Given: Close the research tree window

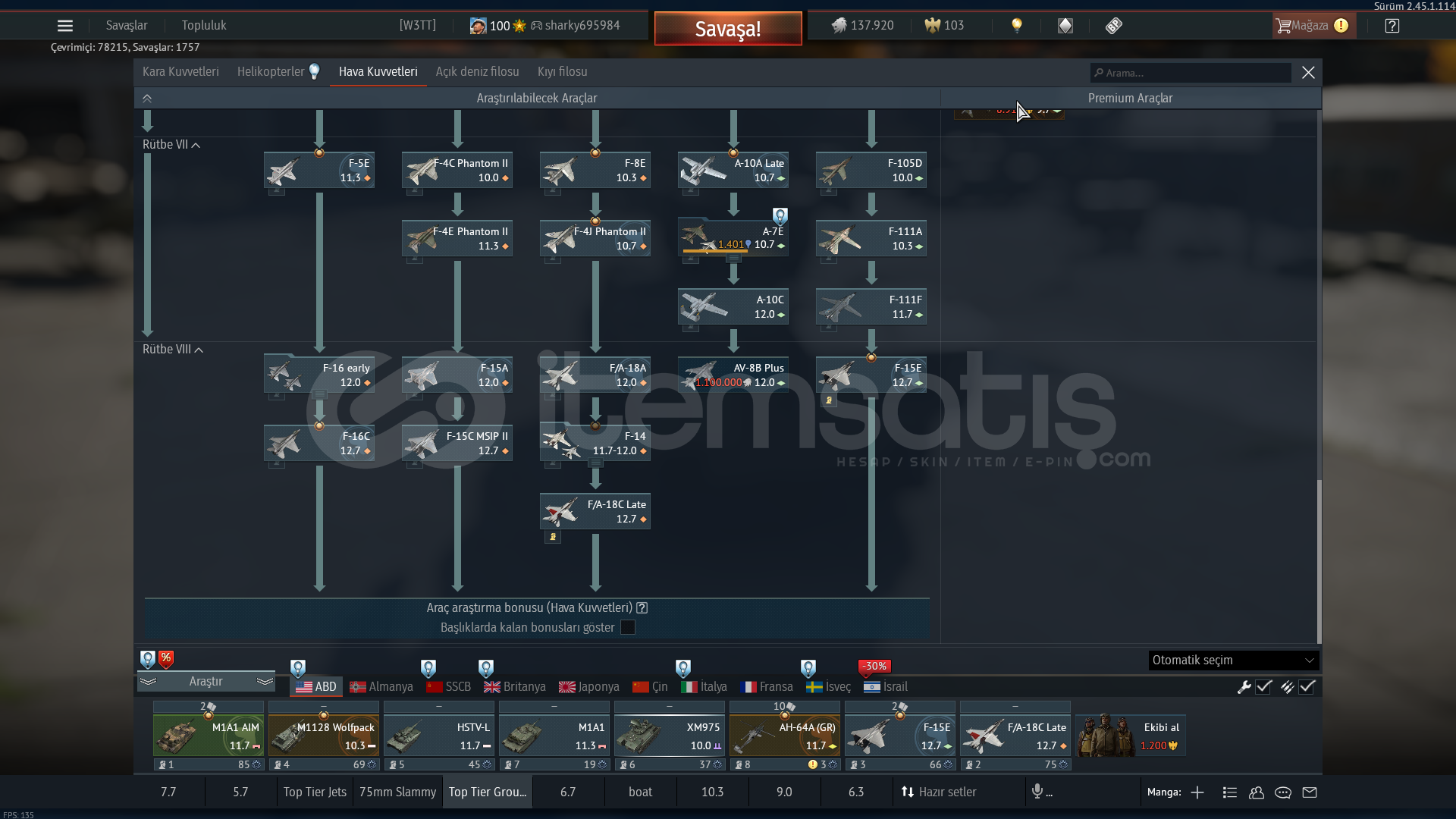Looking at the screenshot, I should tap(1308, 73).
